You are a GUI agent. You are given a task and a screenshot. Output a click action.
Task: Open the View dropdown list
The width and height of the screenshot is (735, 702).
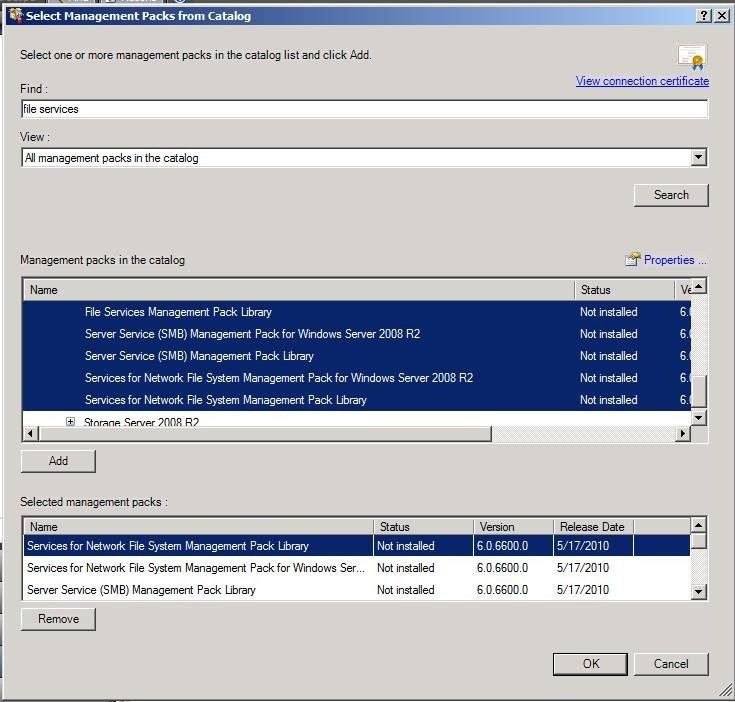coord(698,157)
